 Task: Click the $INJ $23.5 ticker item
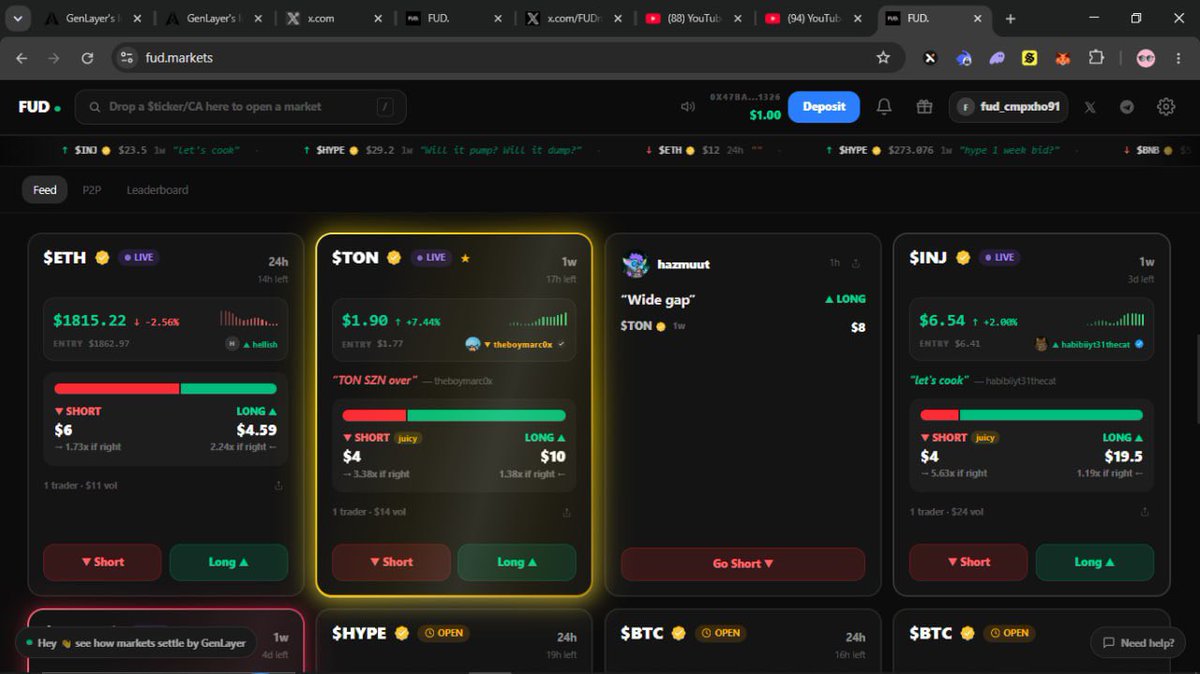pos(150,150)
